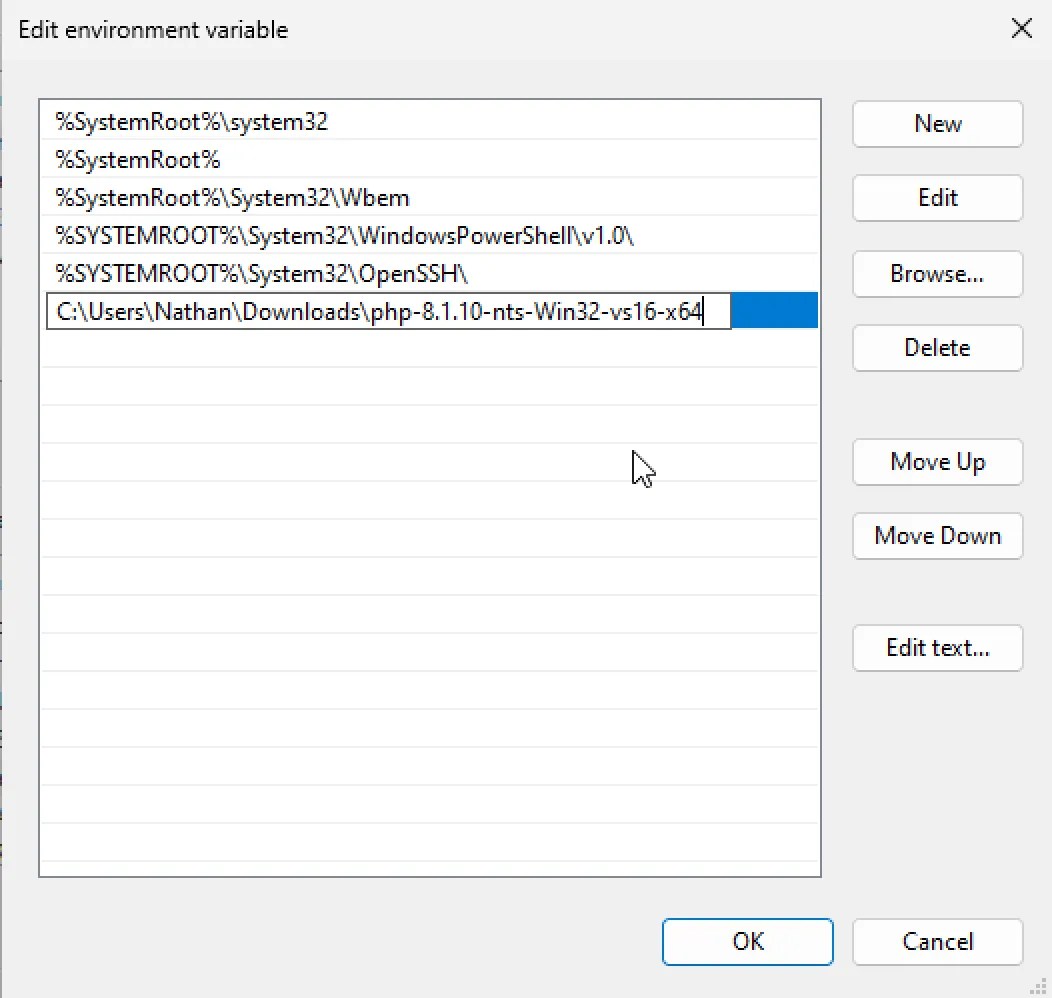Confirm changes with OK
The width and height of the screenshot is (1052, 998).
click(x=747, y=942)
